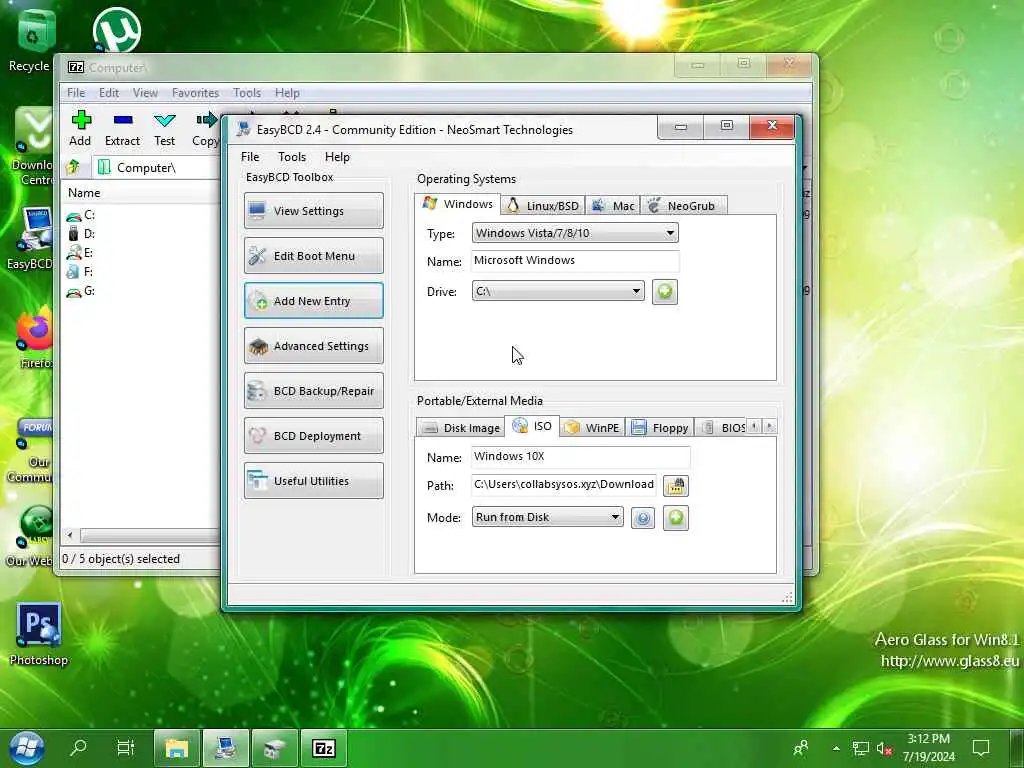Switch to the BIOS tab
The height and width of the screenshot is (768, 1024).
(x=723, y=428)
